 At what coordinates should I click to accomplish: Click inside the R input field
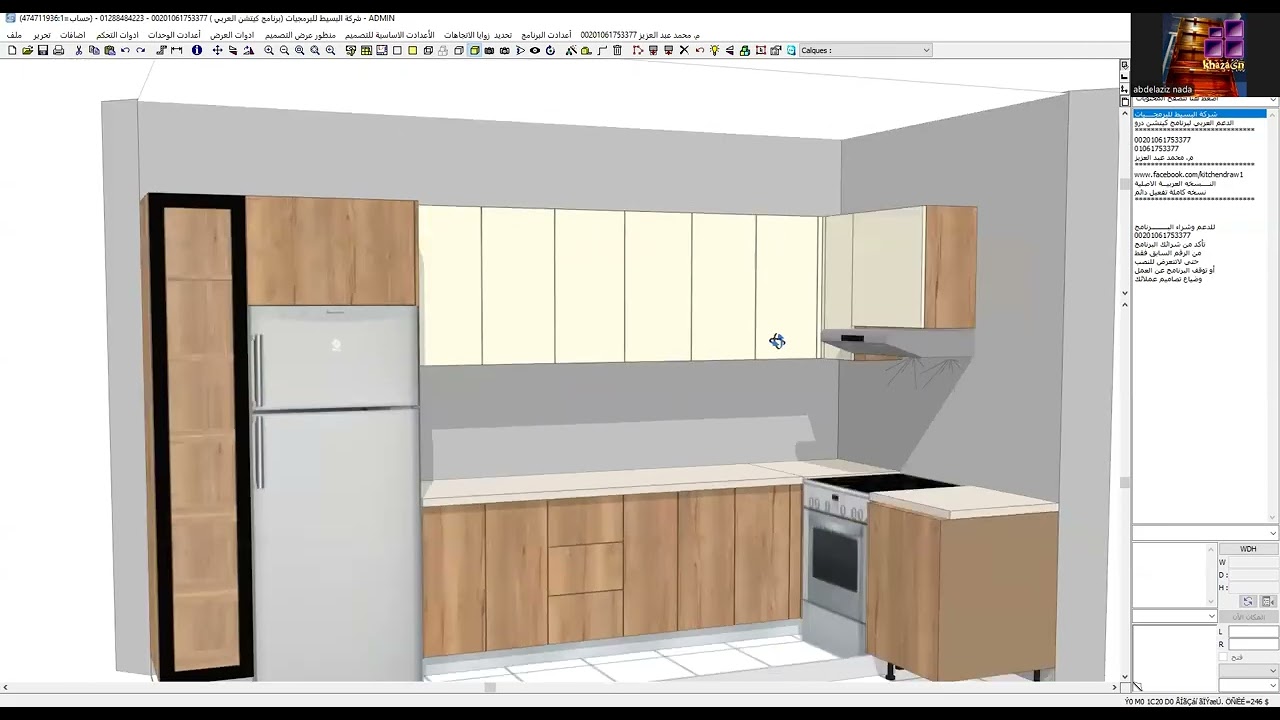click(x=1253, y=644)
